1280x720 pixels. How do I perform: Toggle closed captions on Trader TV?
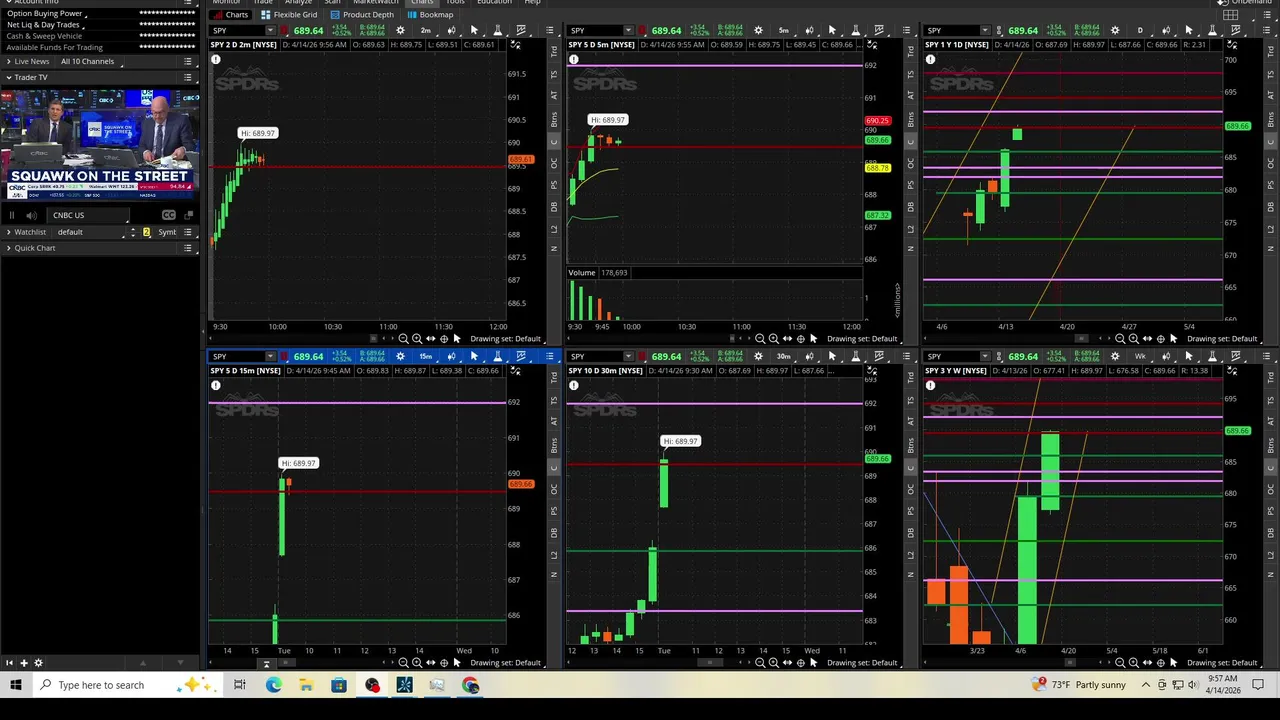click(168, 215)
